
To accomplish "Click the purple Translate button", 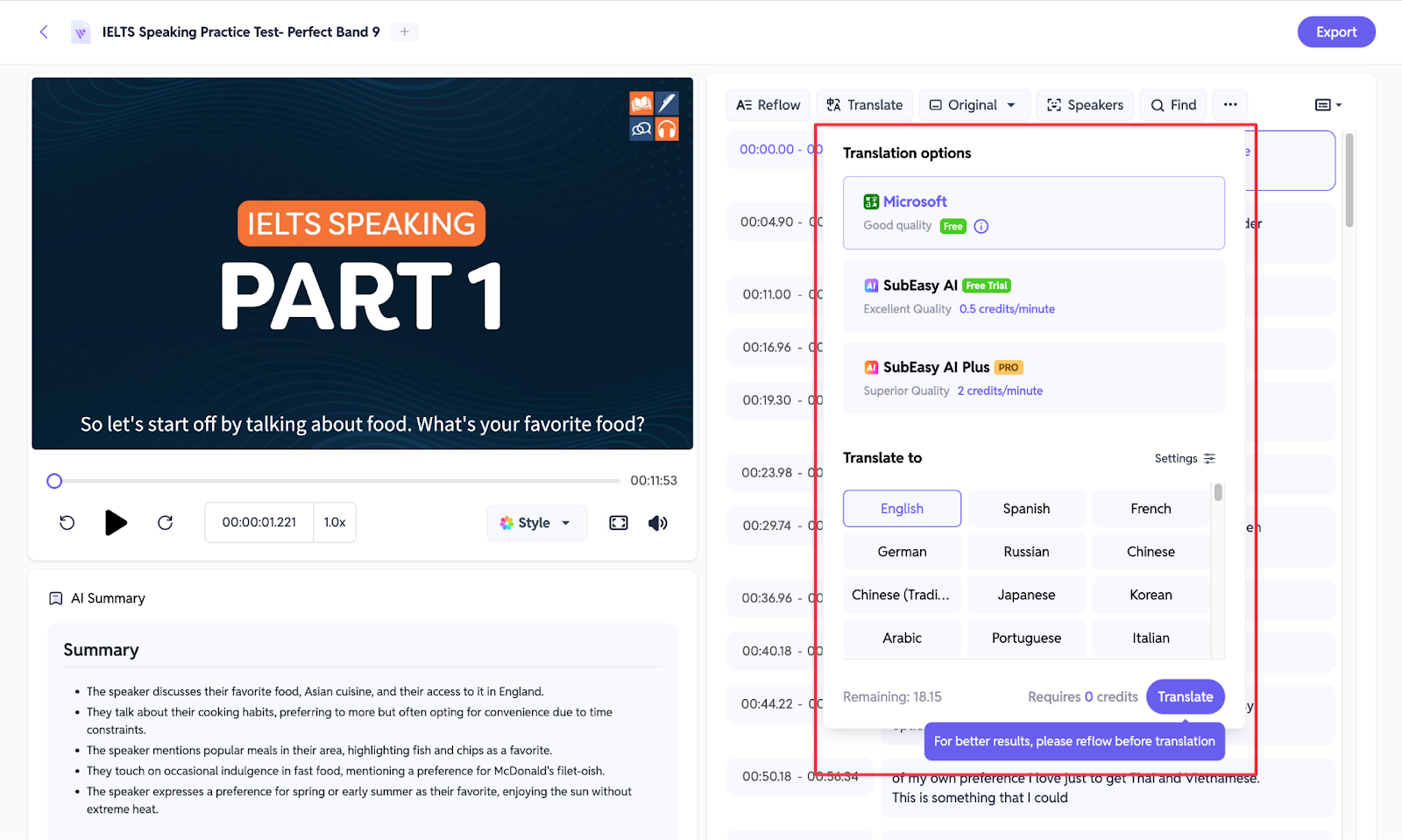I will (x=1186, y=697).
